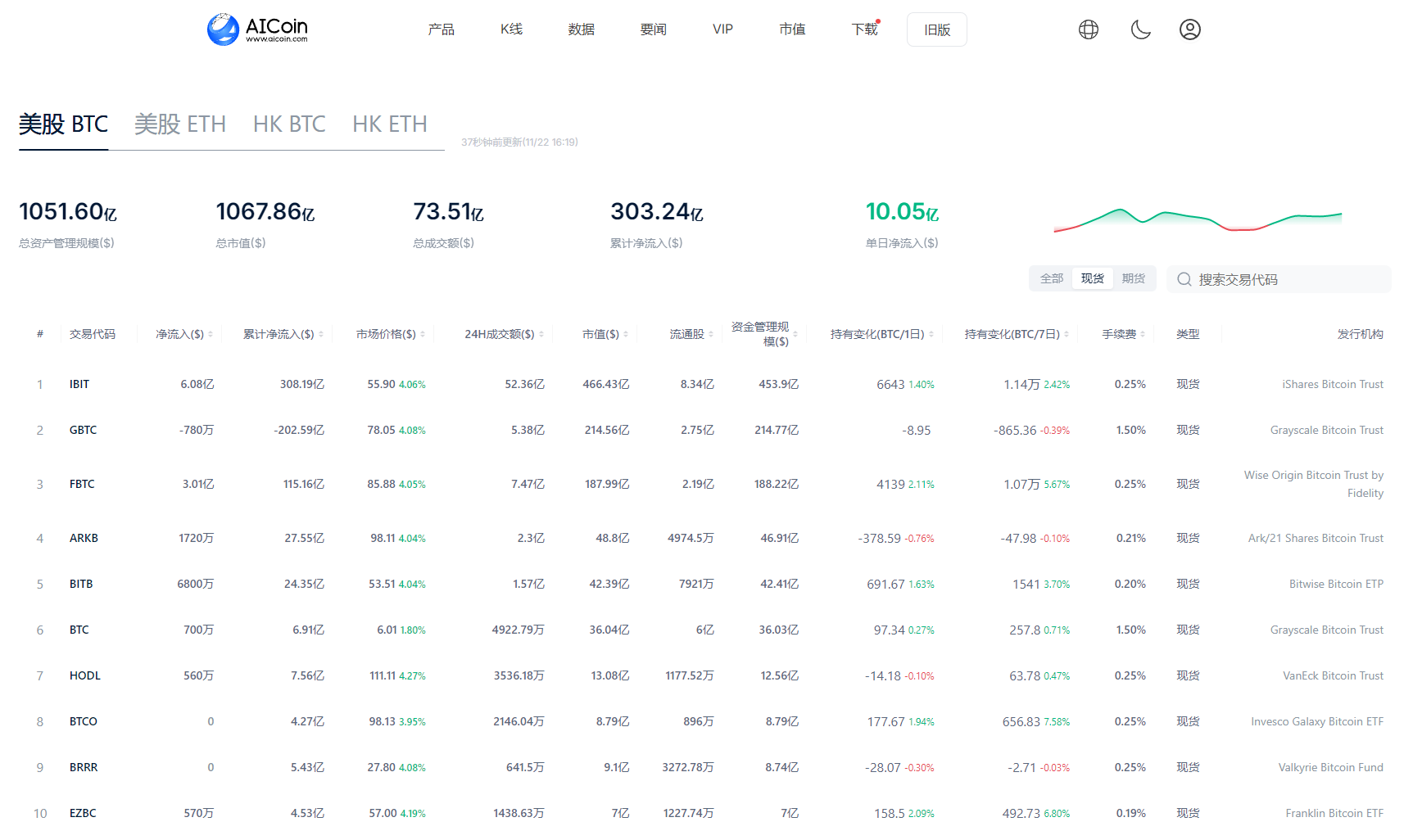The image size is (1413, 840).
Task: Click issuer Valkyrie Bitcoin Fund
Action: tap(1331, 767)
